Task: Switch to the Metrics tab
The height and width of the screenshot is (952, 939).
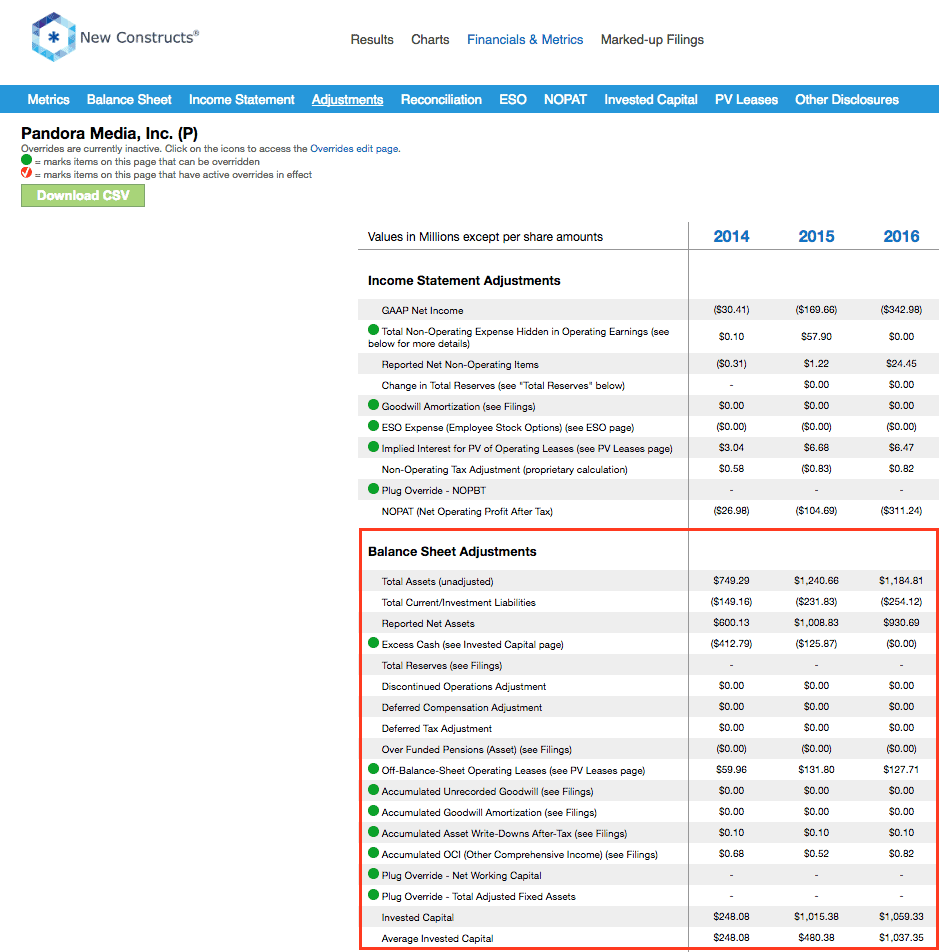Action: pyautogui.click(x=49, y=100)
